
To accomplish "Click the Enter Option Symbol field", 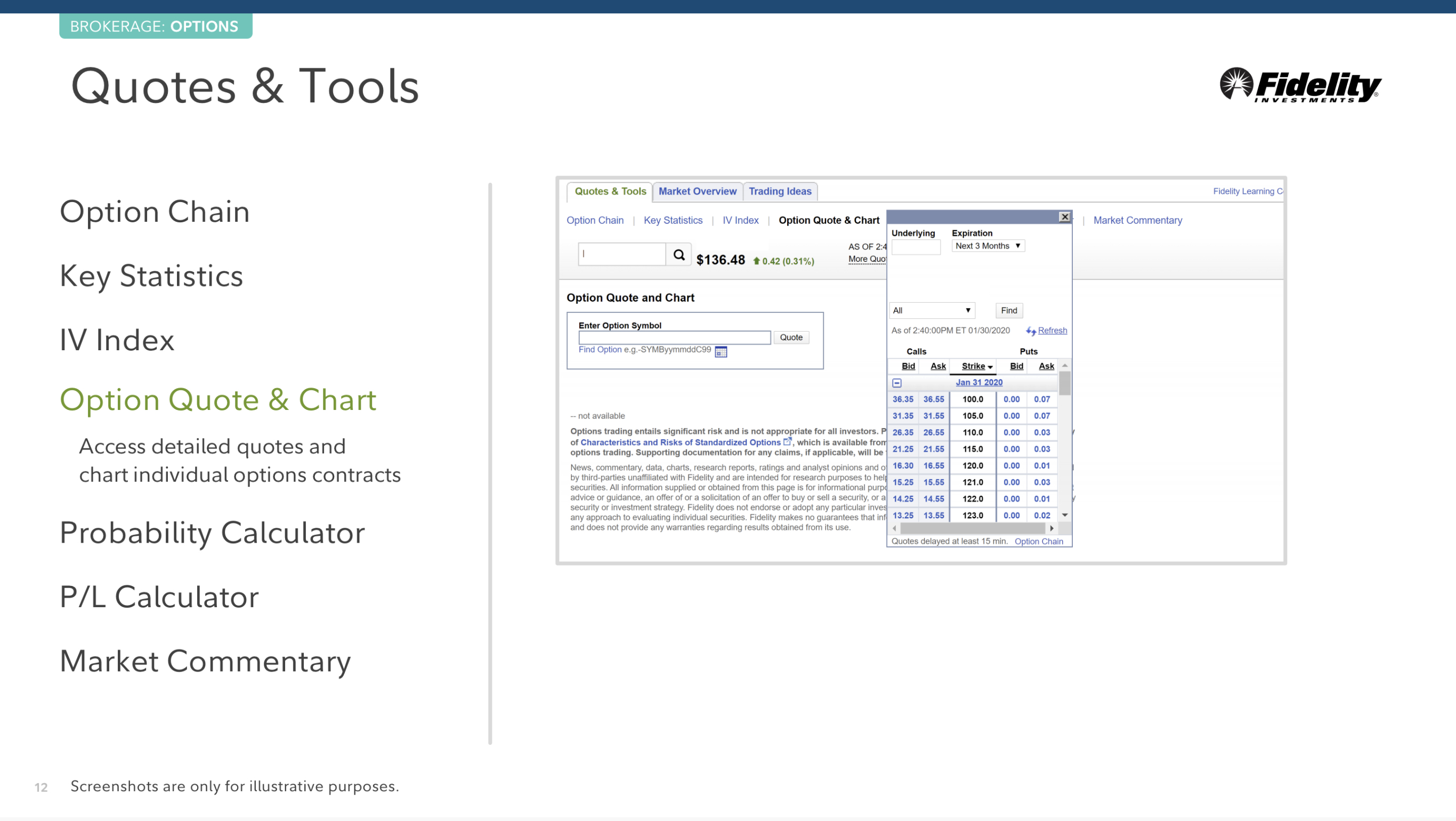I will click(674, 337).
